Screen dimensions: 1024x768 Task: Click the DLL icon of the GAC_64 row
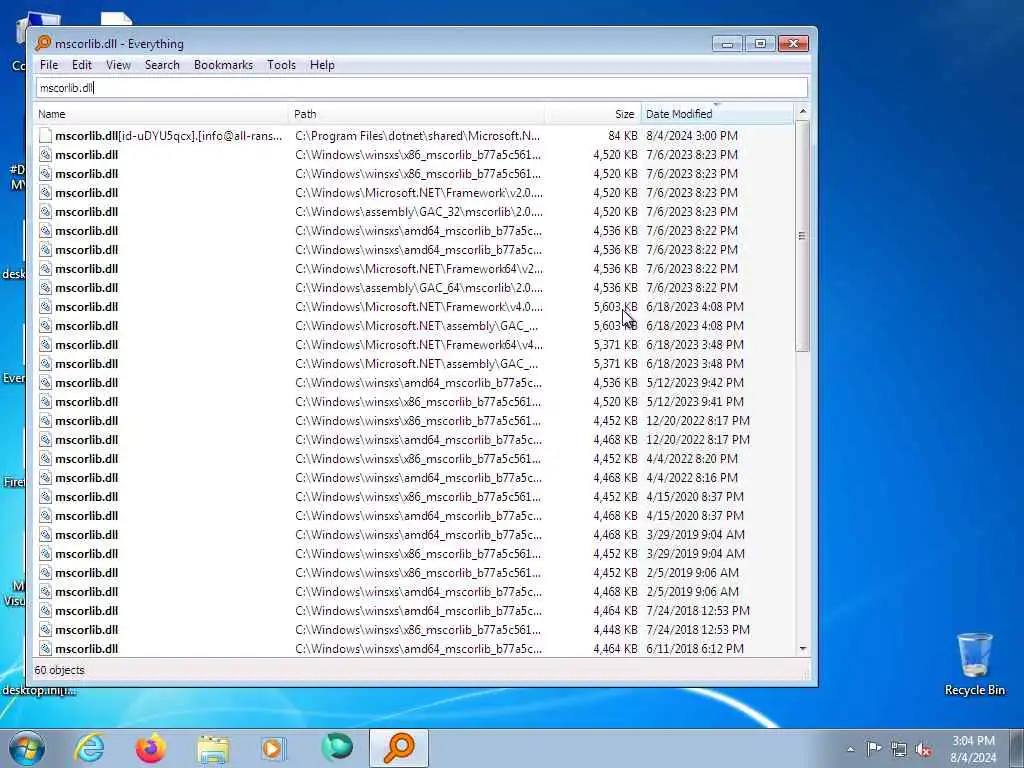coord(45,287)
